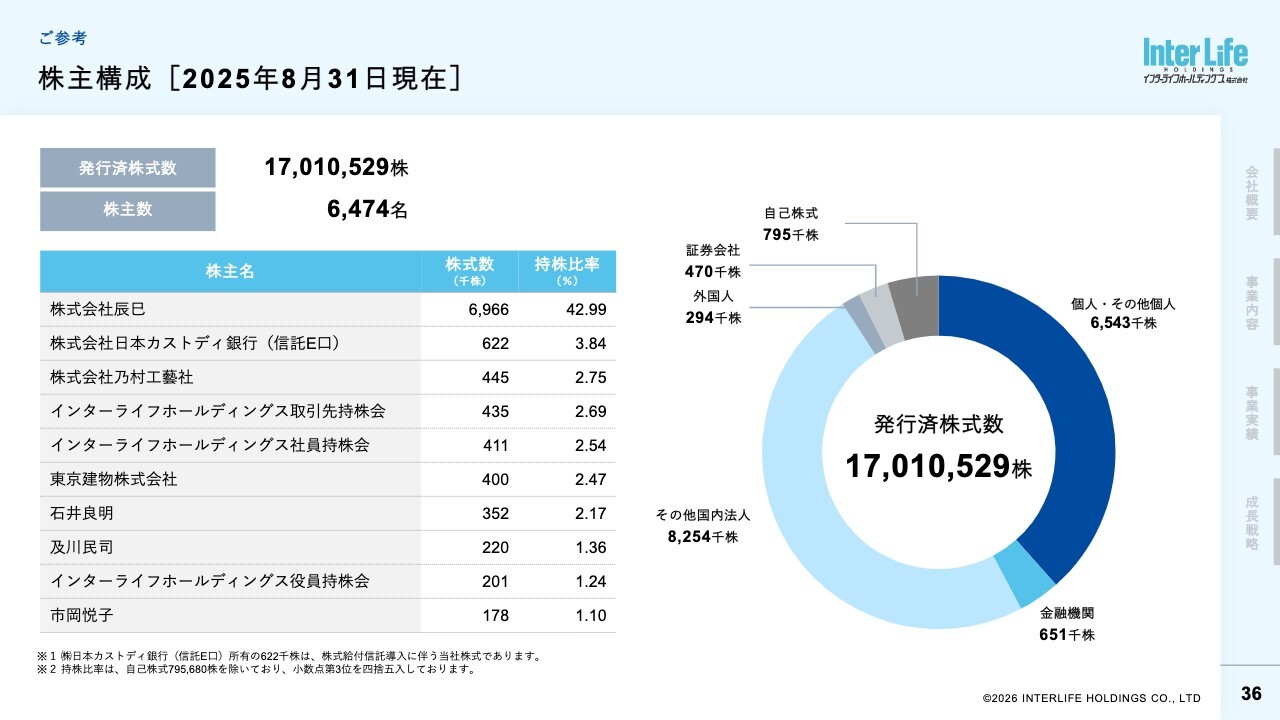This screenshot has width=1280, height=720.
Task: Click the 株主数 label box
Action: [128, 211]
